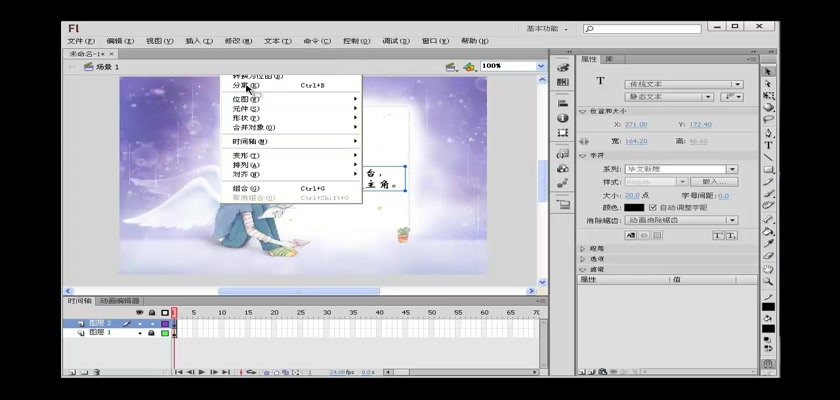Switch to the Motion Editor tab
840x400 pixels.
pyautogui.click(x=119, y=301)
